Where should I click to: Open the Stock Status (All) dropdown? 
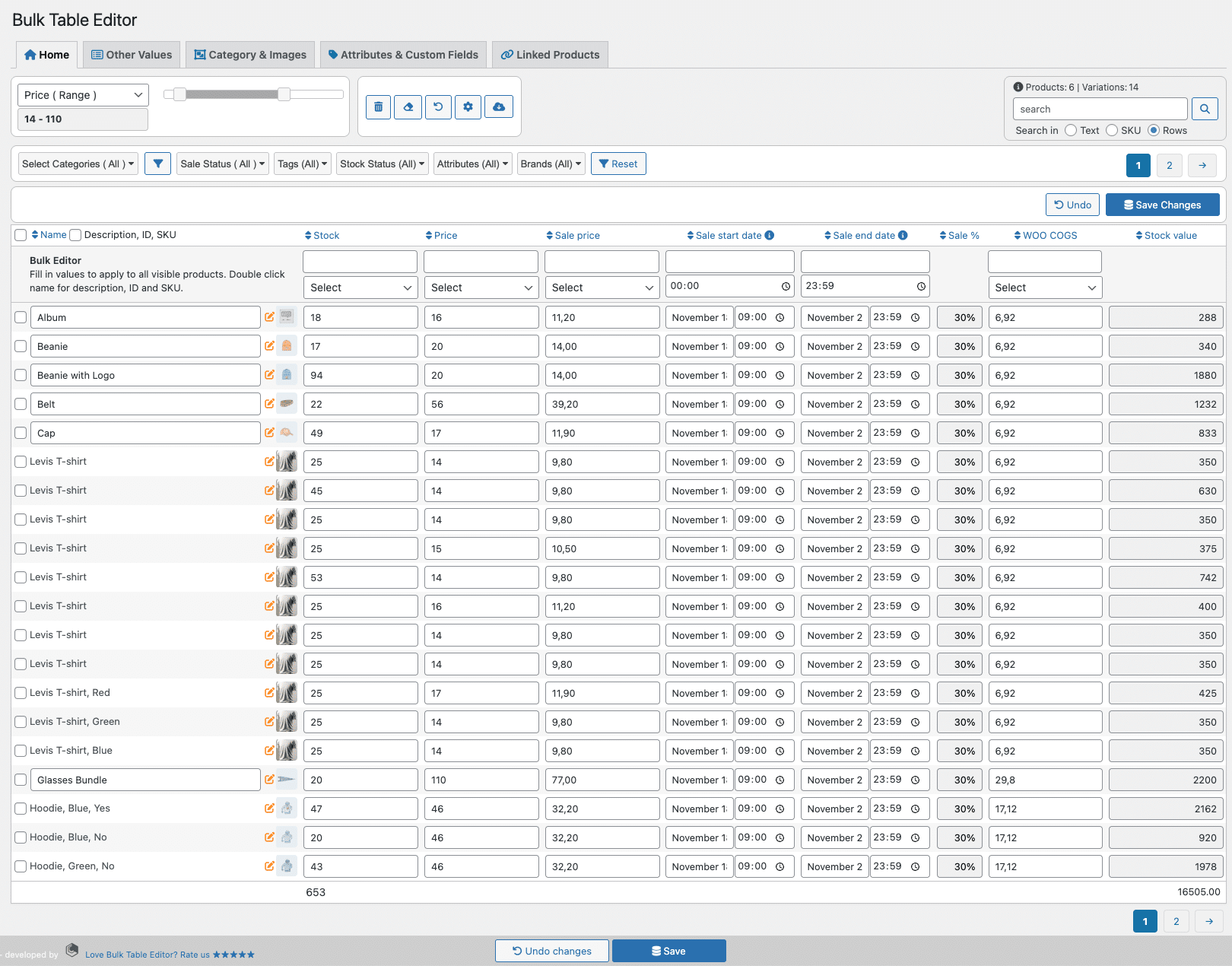(x=382, y=164)
